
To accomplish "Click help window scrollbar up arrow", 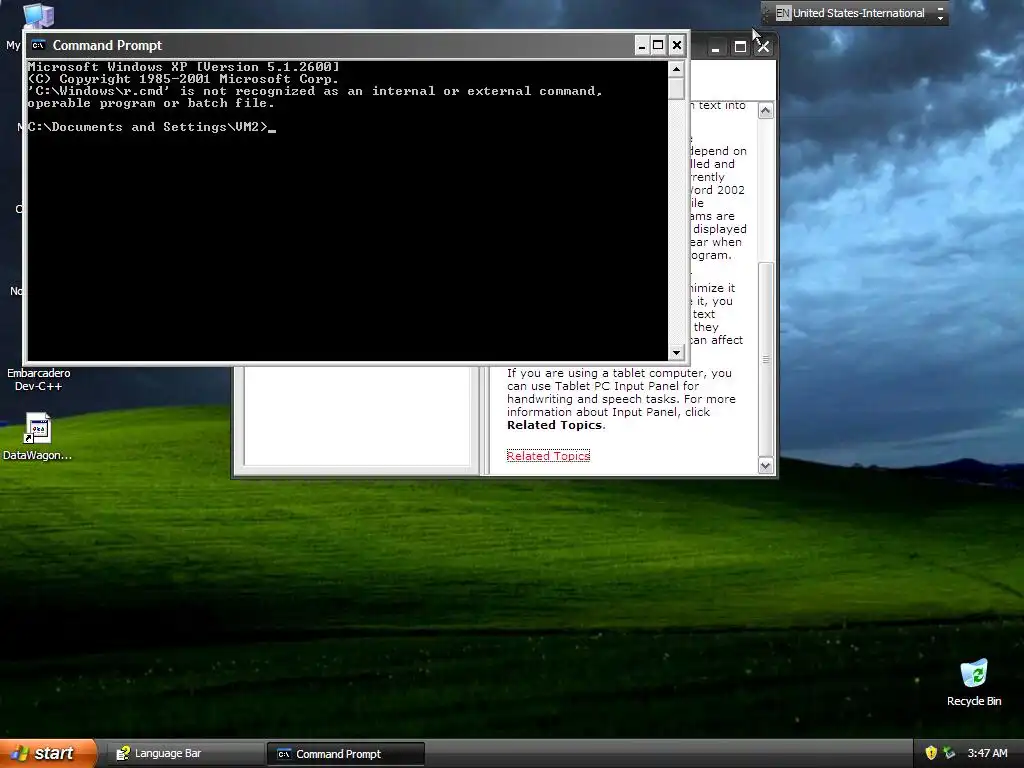I will pyautogui.click(x=765, y=110).
